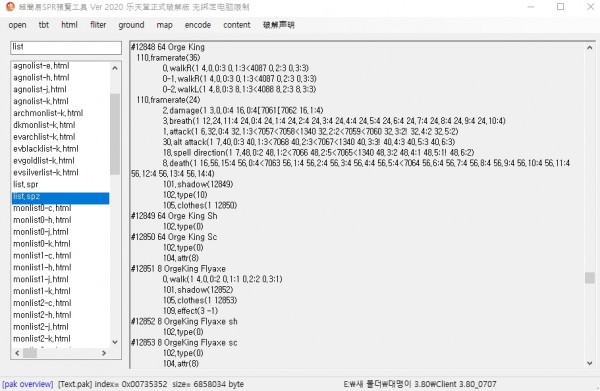Click the '2.damage(' animation line

[x=243, y=111]
